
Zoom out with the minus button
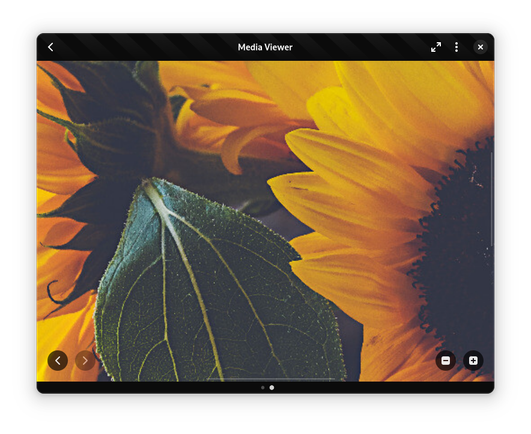pyautogui.click(x=446, y=361)
